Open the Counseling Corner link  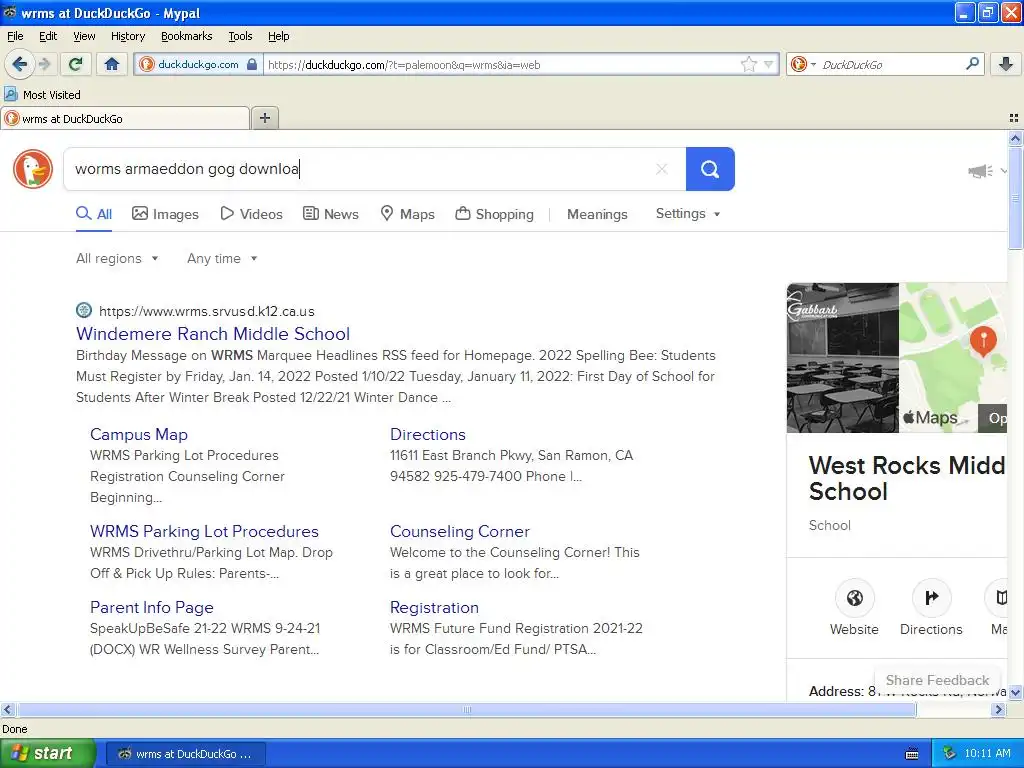point(460,532)
